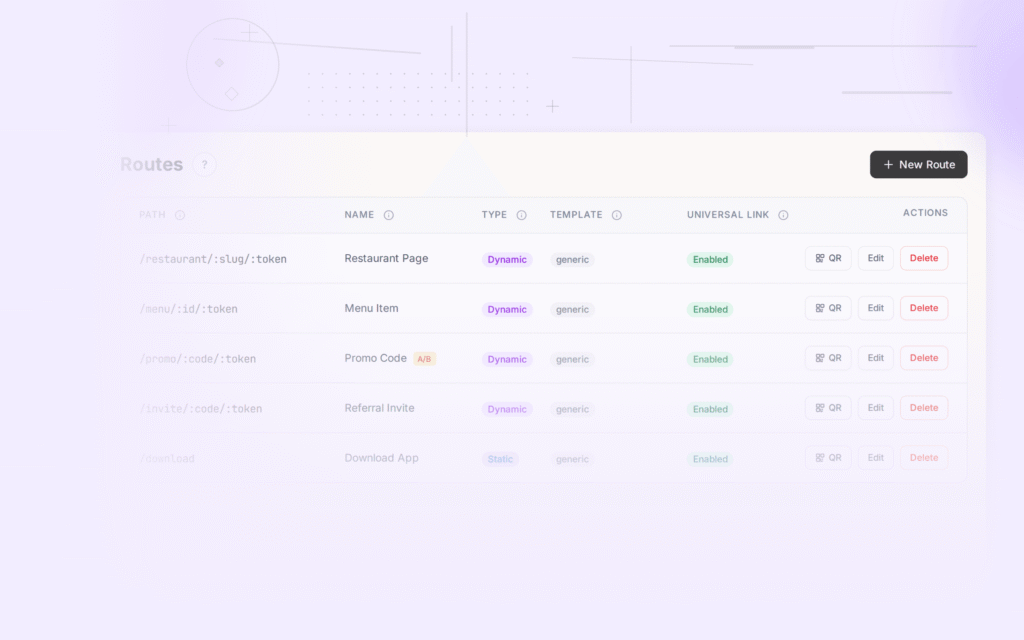Open QR code for Promo Code route
Viewport: 1024px width, 640px height.
(827, 358)
